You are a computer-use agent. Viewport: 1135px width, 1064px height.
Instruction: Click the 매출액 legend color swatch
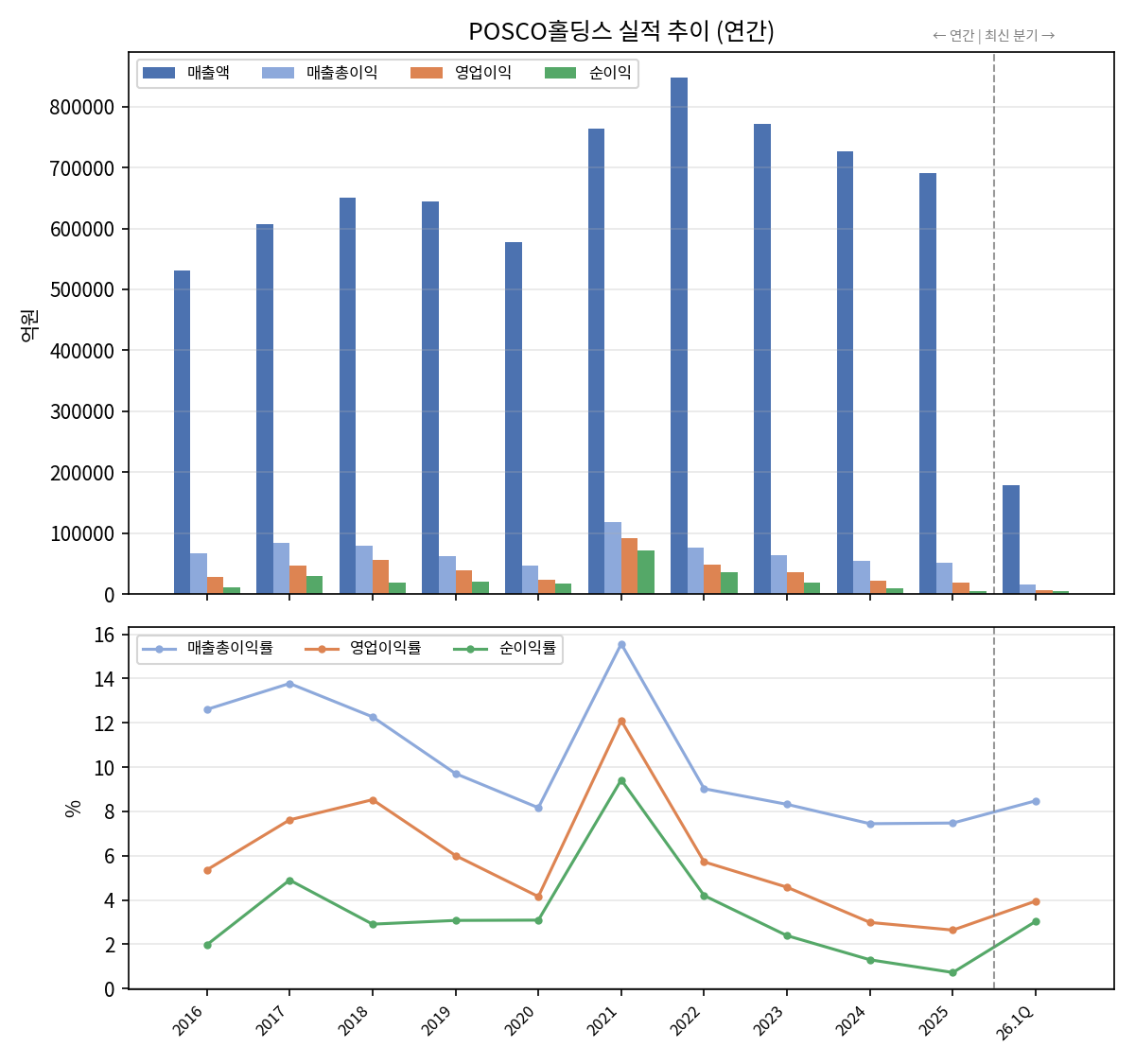[159, 73]
